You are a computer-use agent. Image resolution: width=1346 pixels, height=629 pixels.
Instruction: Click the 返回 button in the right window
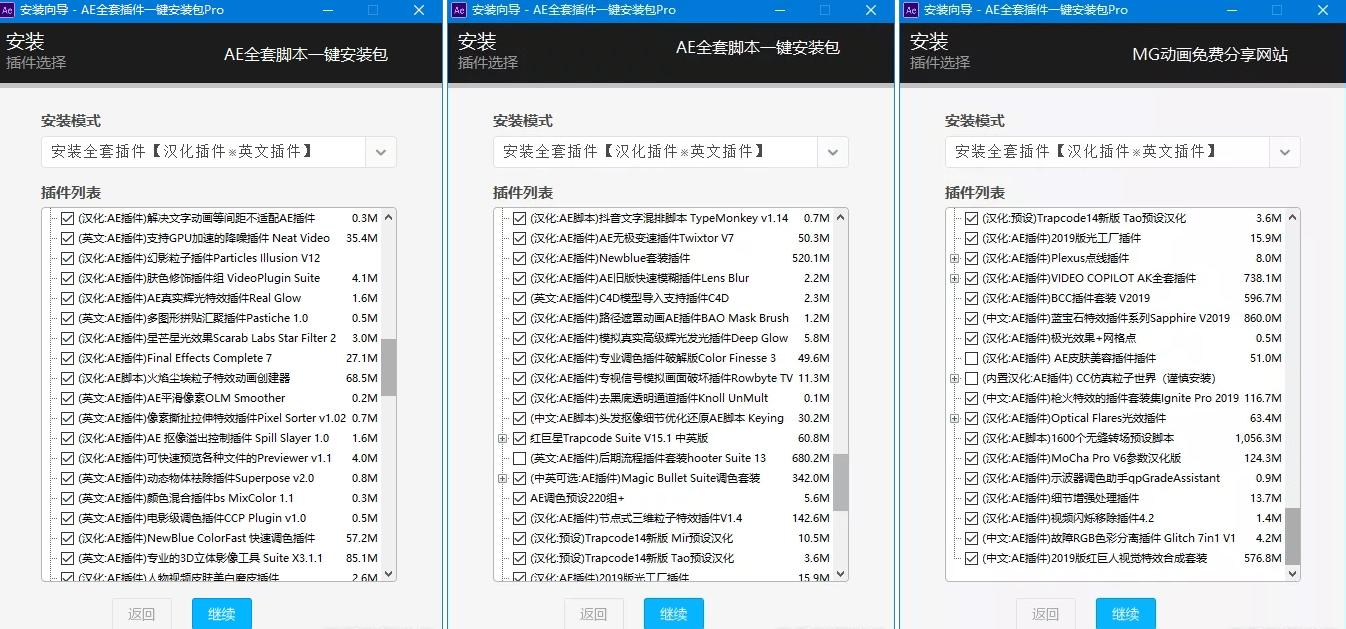click(x=1046, y=614)
